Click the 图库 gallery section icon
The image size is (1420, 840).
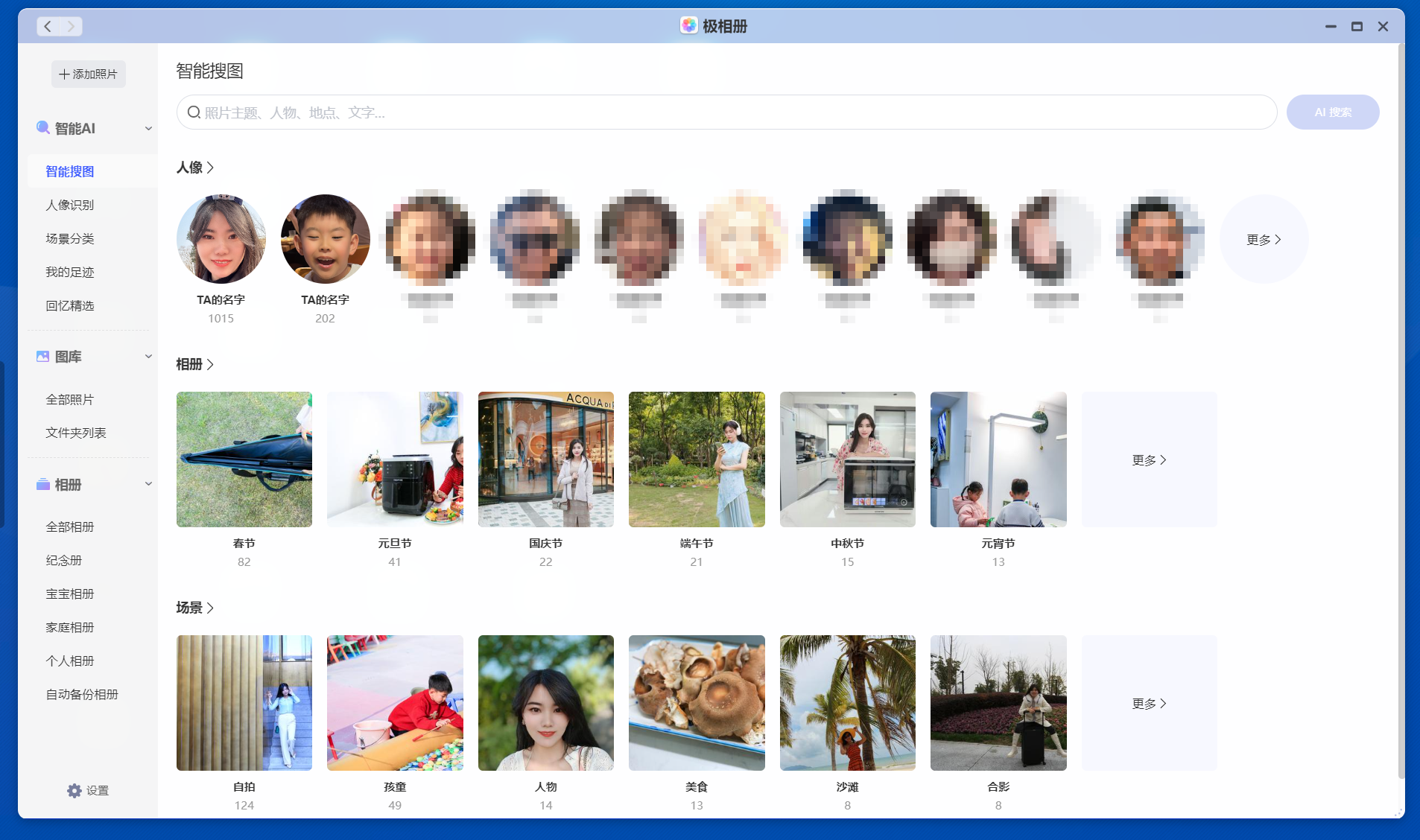[x=42, y=356]
